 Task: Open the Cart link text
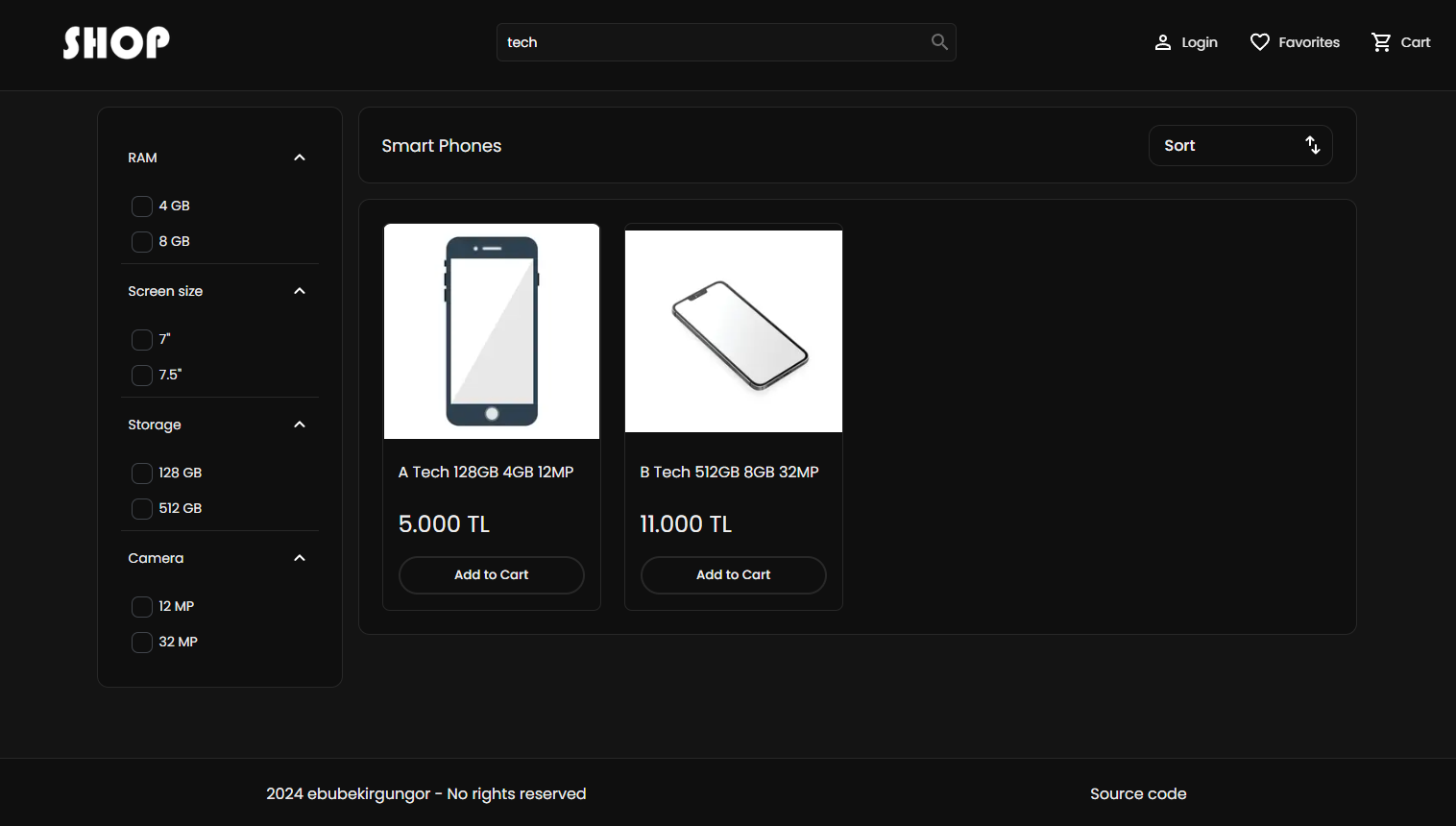[1415, 42]
